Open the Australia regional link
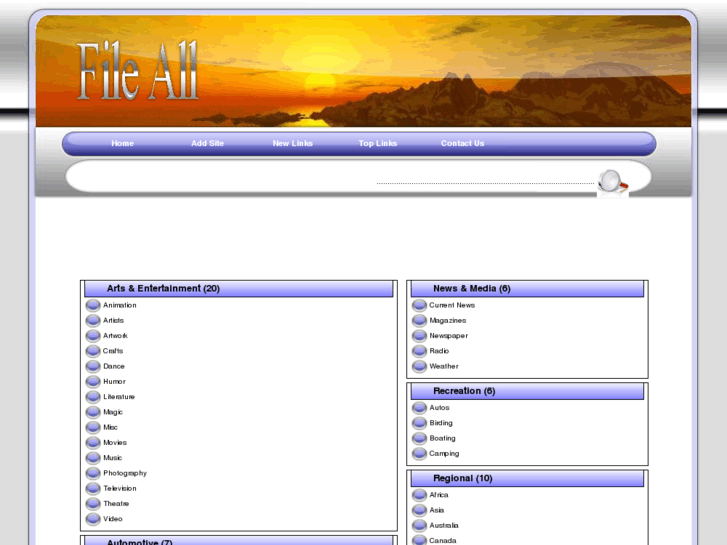Image resolution: width=727 pixels, height=545 pixels. point(444,526)
